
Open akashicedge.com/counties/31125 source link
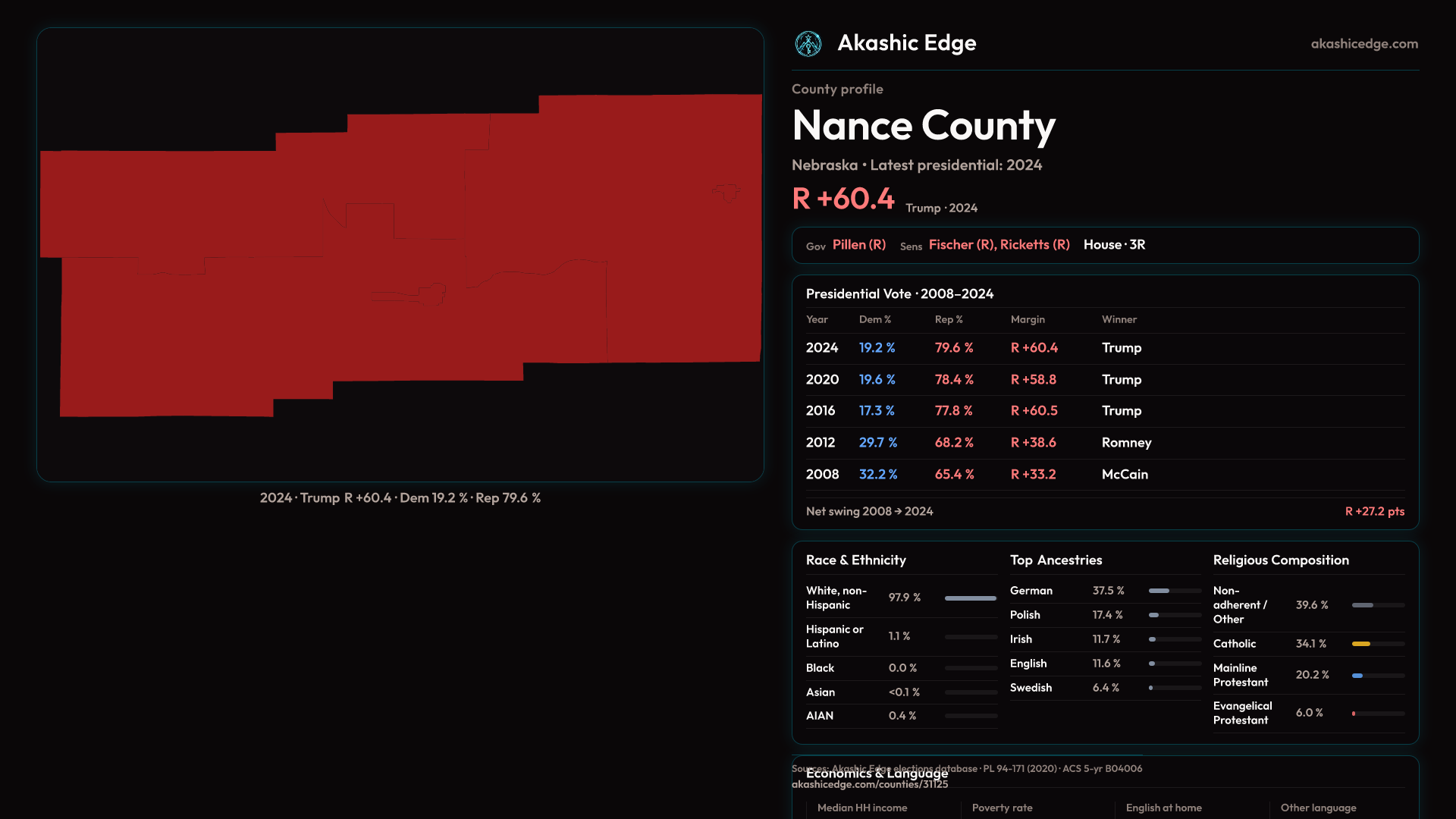point(869,785)
